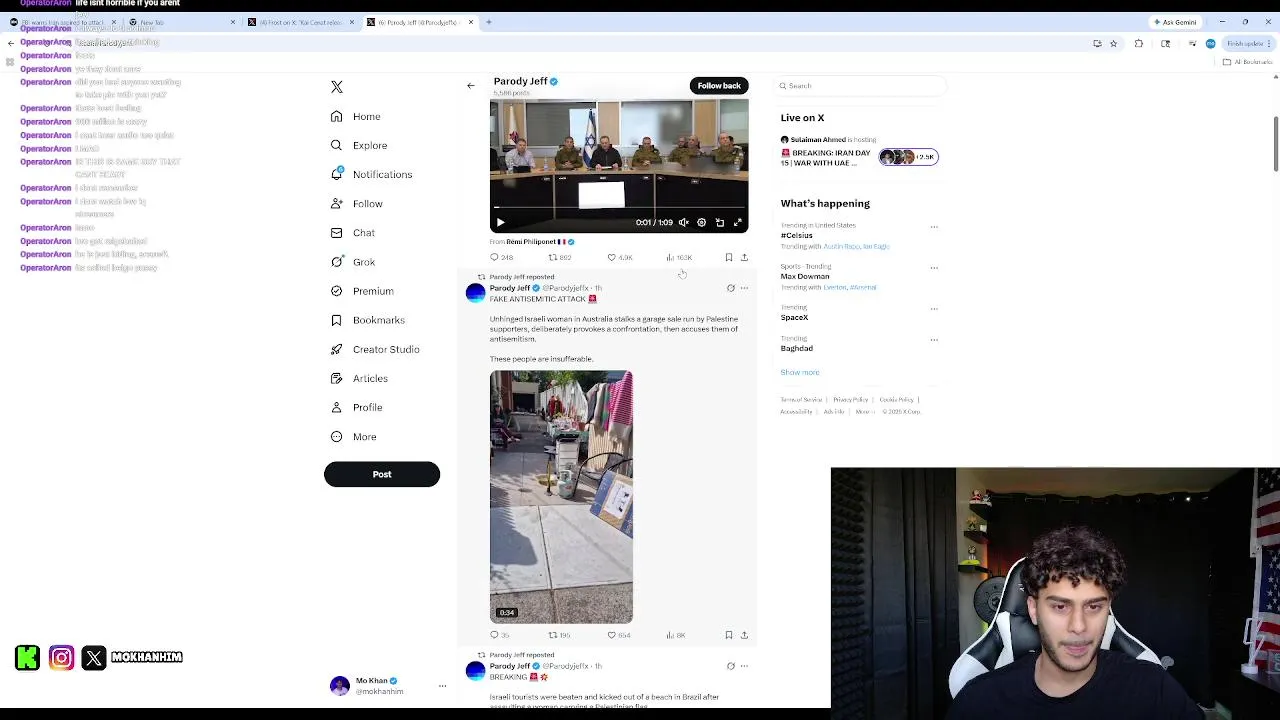
Task: Open the #Celsius trending topic
Action: 797,235
